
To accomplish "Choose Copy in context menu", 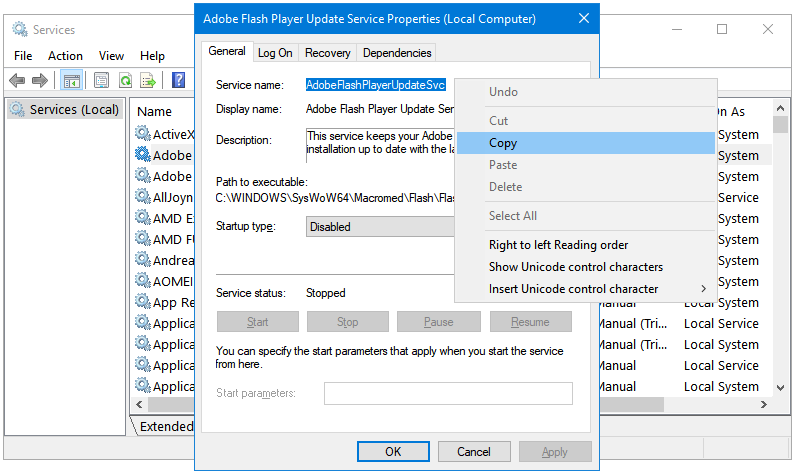I will click(586, 143).
